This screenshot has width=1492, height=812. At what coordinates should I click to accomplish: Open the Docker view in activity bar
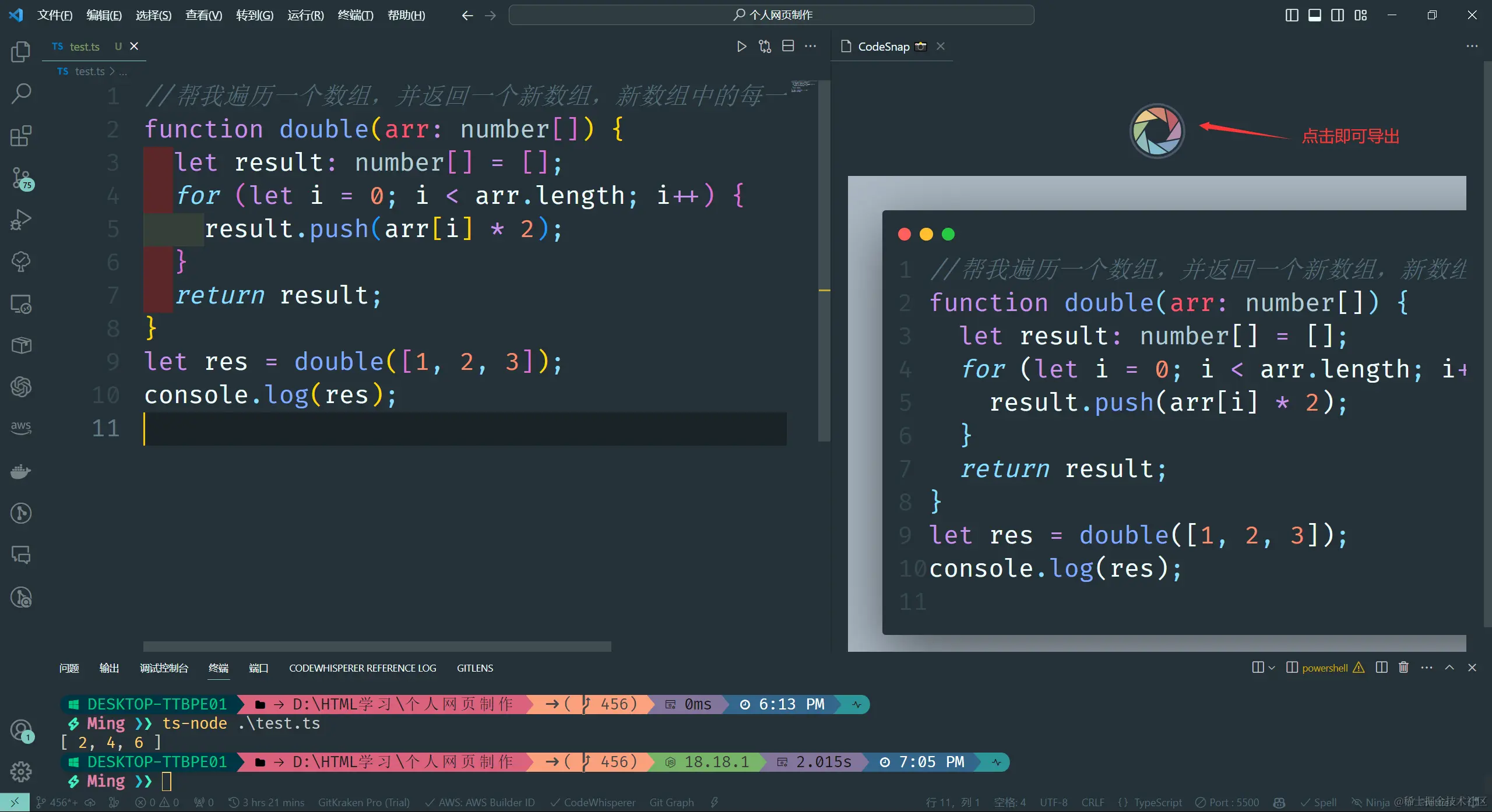pos(21,471)
